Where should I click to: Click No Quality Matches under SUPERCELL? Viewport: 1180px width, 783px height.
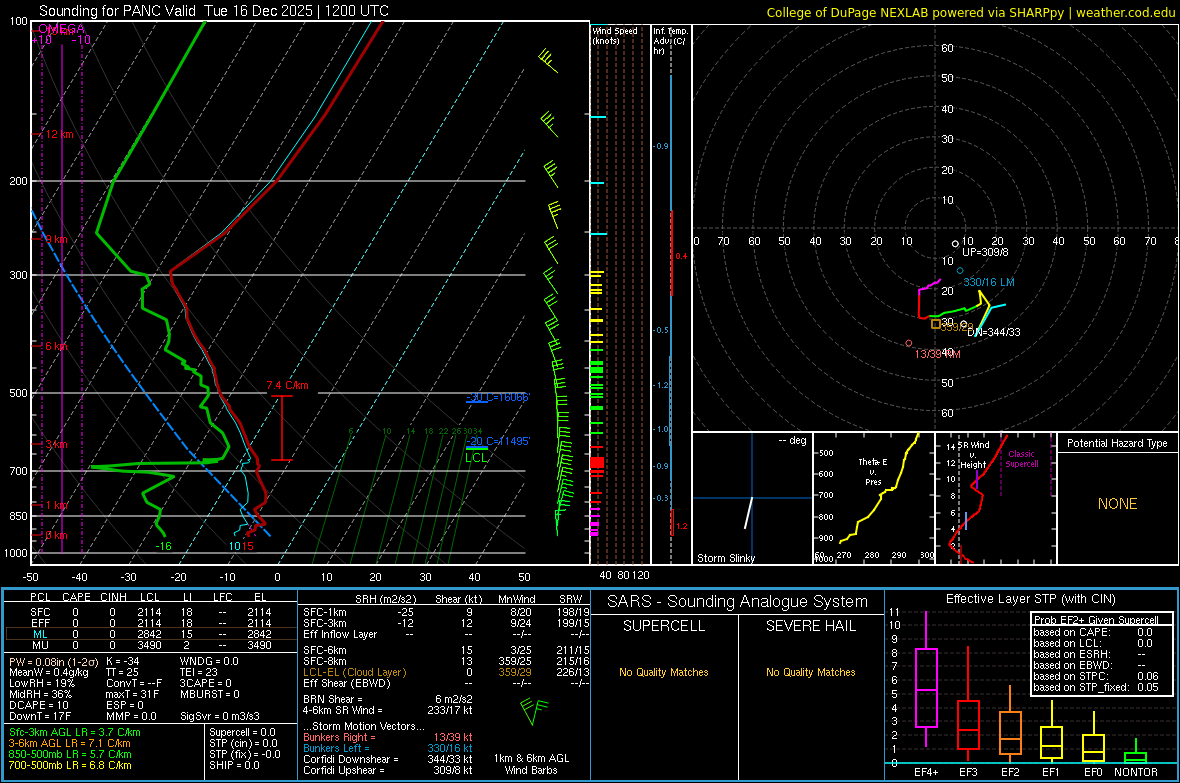(x=664, y=672)
